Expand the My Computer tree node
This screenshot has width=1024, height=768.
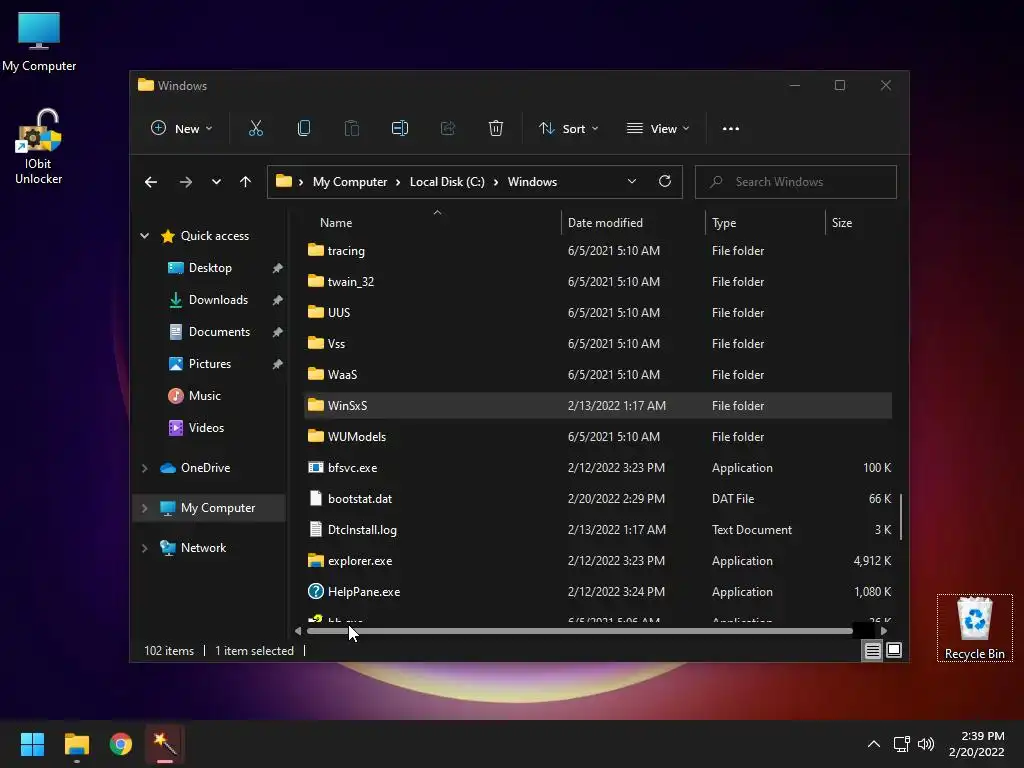click(144, 508)
